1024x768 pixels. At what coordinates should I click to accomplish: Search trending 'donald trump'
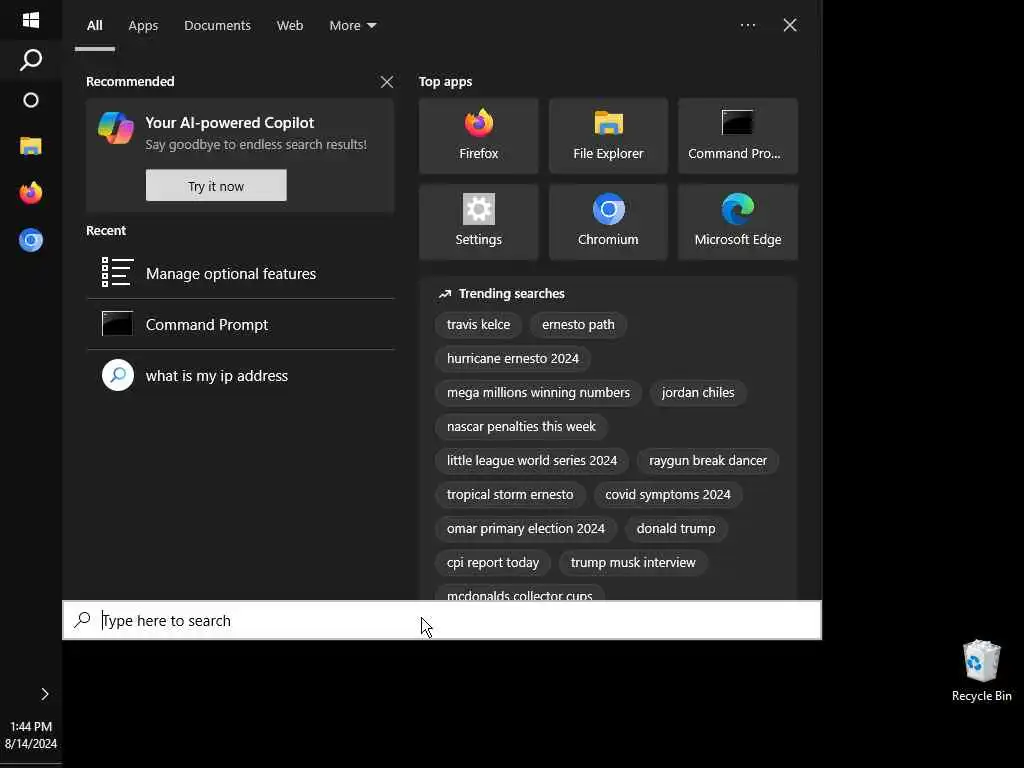pyautogui.click(x=676, y=528)
